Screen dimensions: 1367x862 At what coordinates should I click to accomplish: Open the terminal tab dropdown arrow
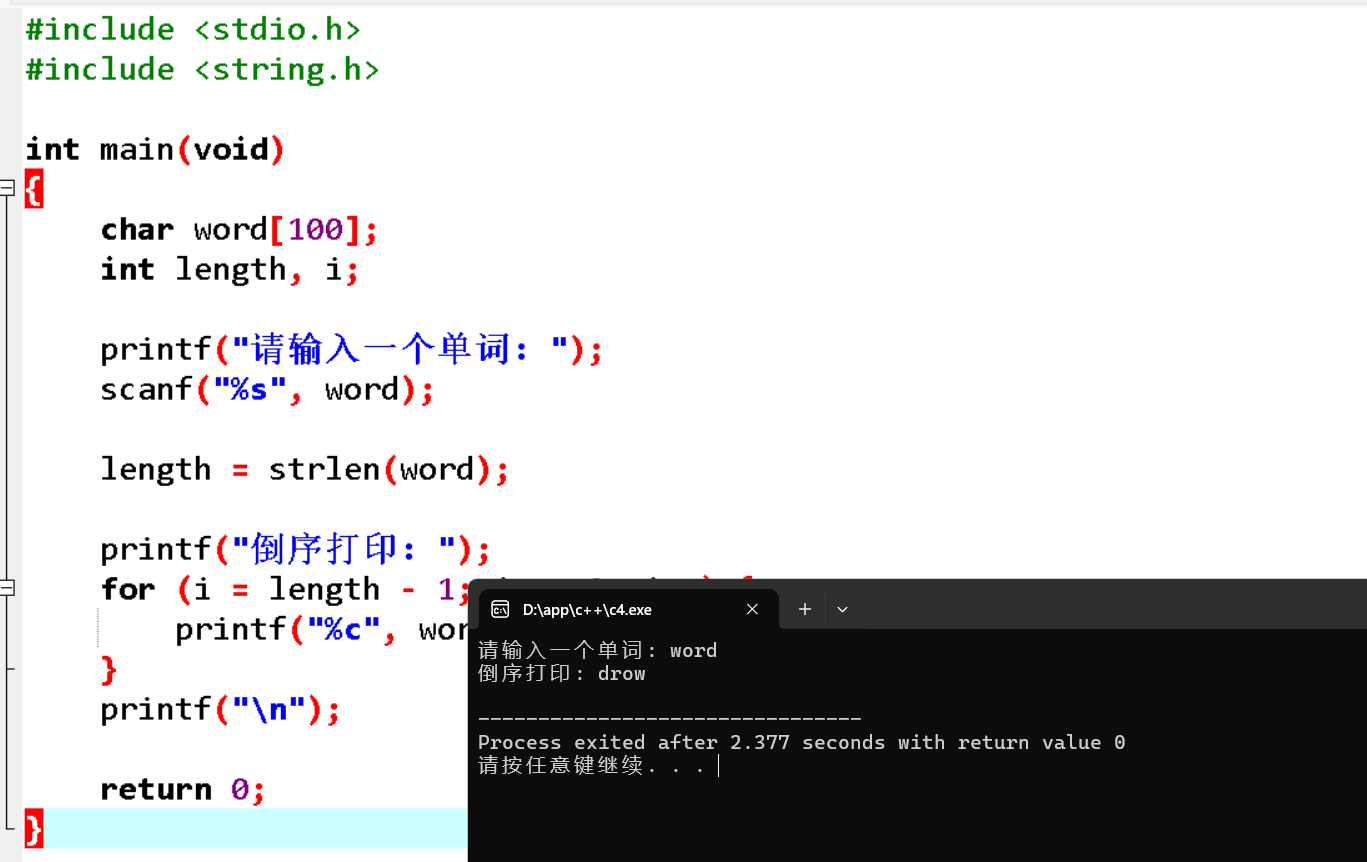tap(842, 609)
